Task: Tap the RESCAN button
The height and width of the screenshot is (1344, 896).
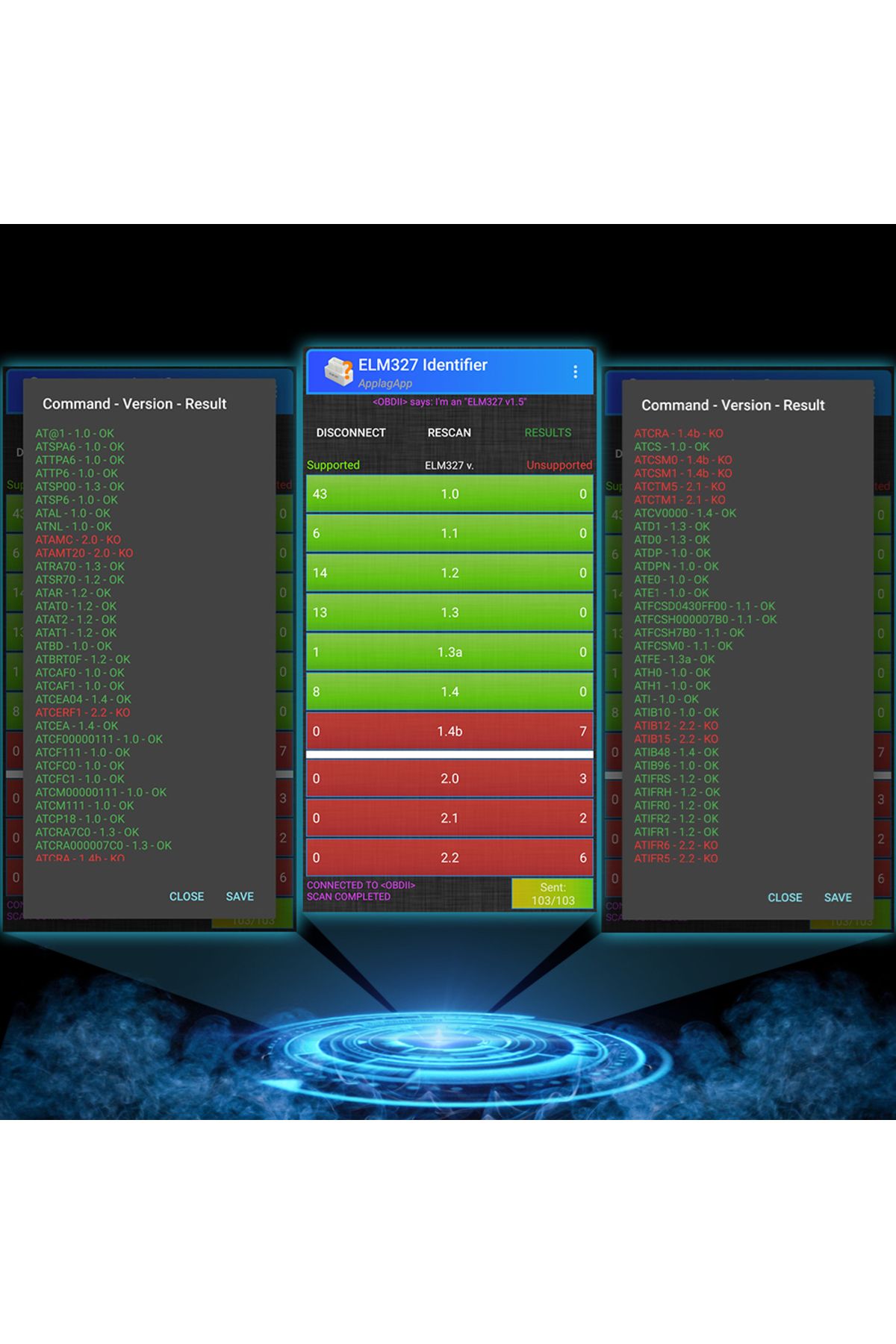Action: click(x=449, y=432)
